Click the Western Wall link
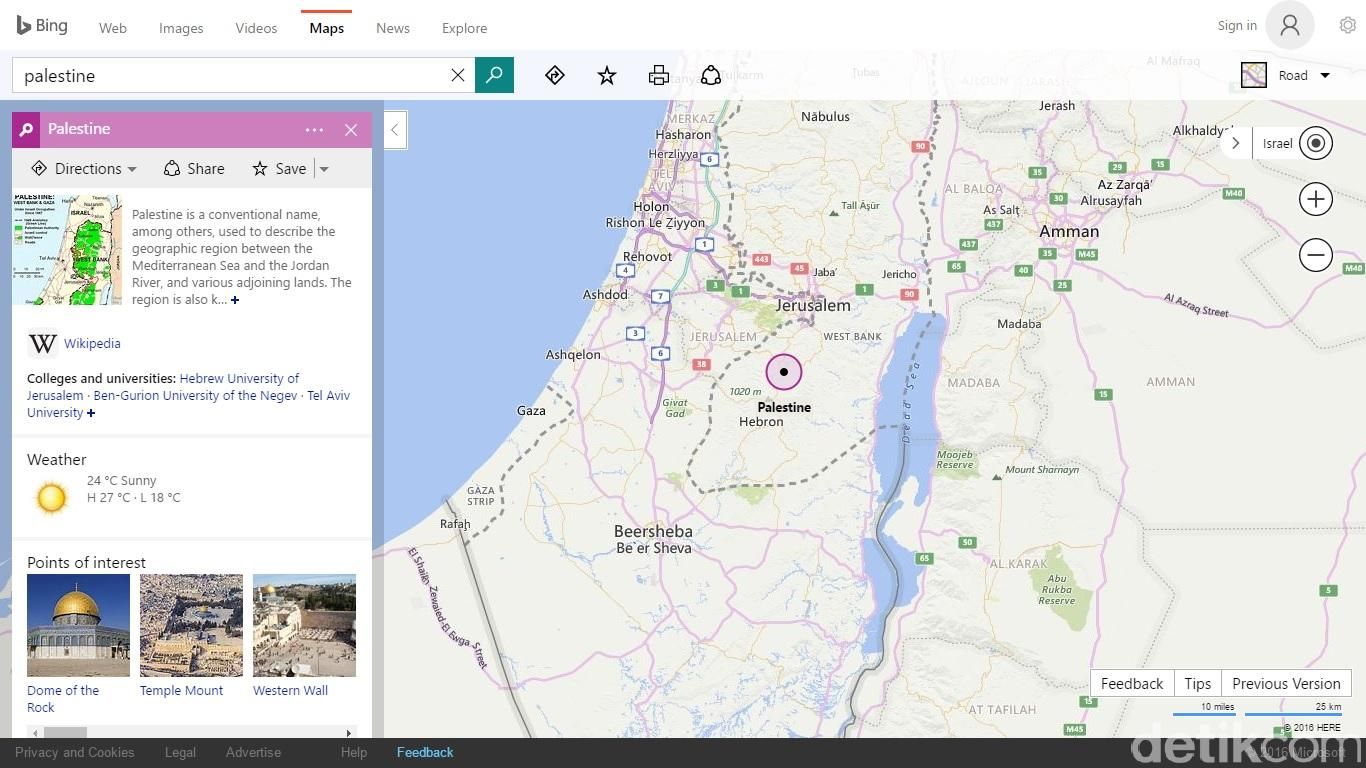The height and width of the screenshot is (768, 1366). pos(290,691)
